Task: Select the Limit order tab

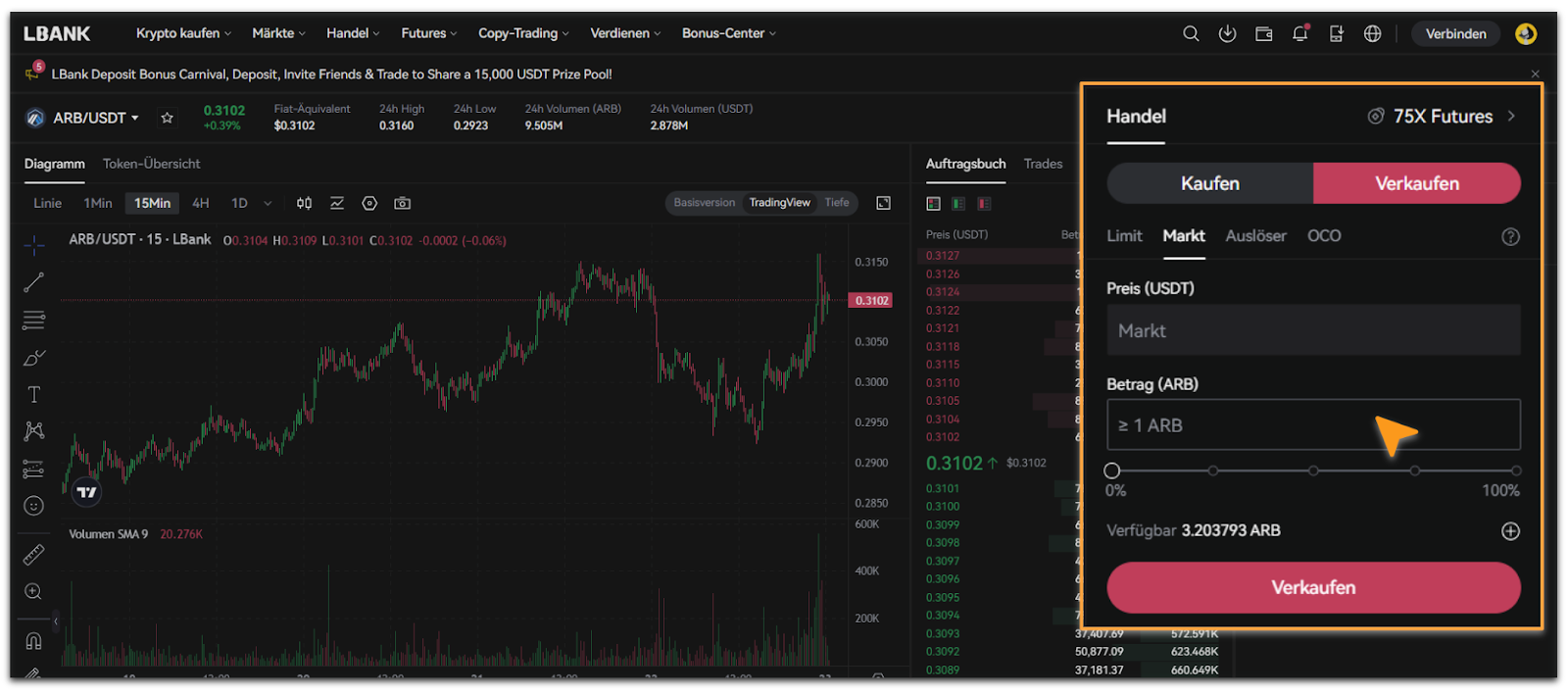Action: coord(1124,236)
